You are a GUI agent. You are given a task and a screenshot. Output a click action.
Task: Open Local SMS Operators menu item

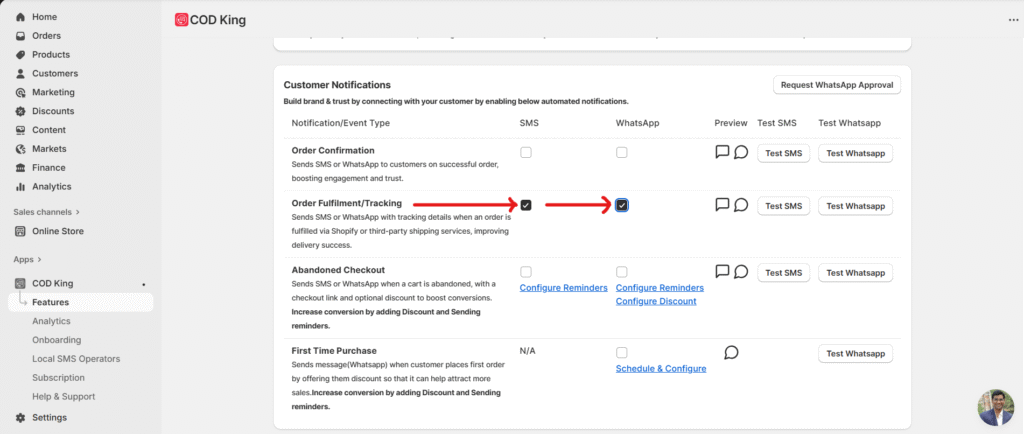pos(76,358)
